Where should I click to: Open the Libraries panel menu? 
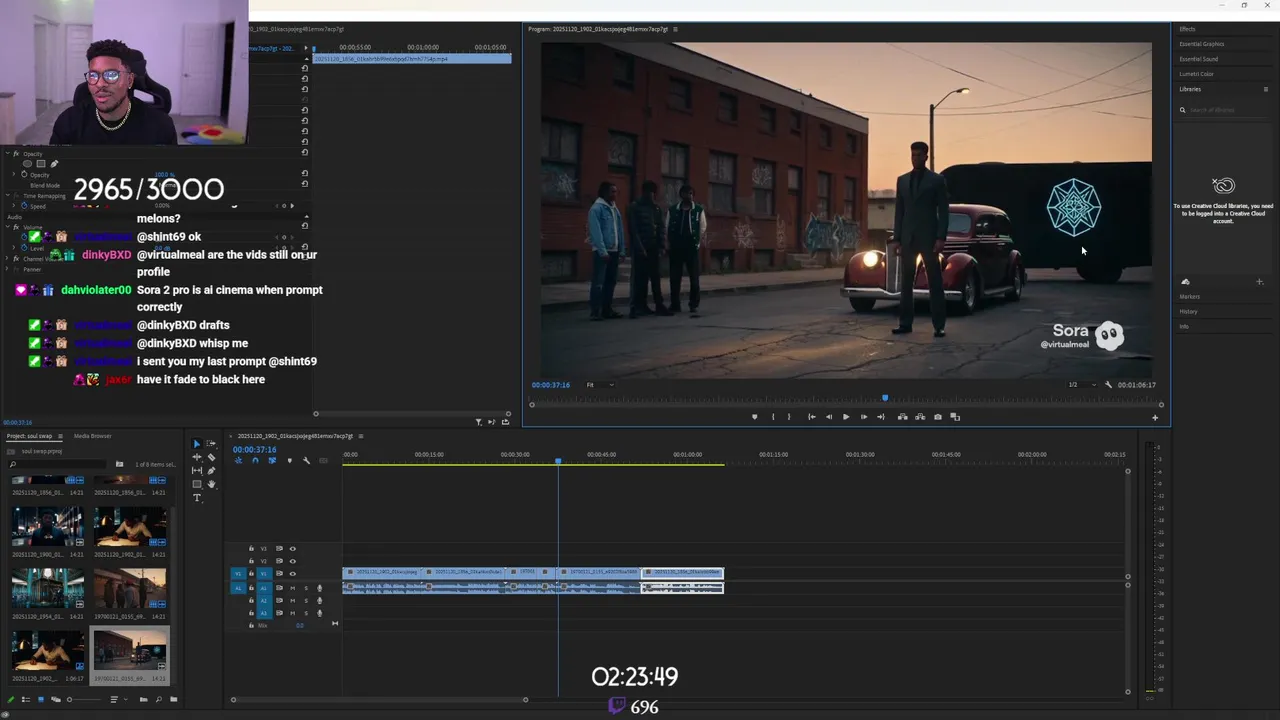(1266, 89)
